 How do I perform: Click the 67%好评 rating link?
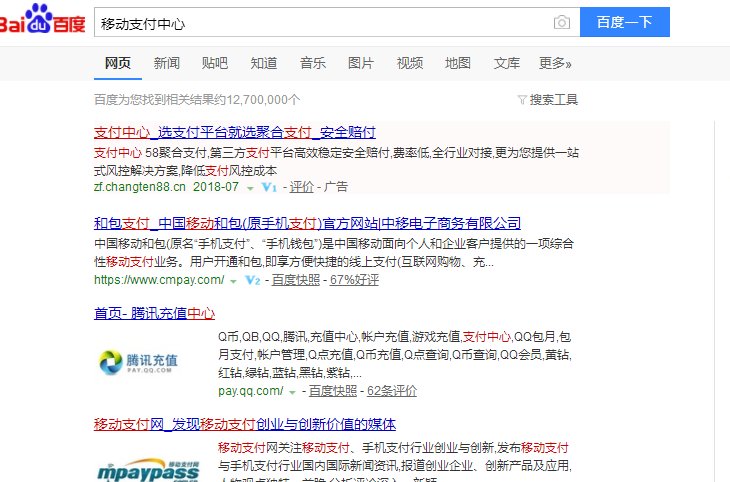pos(354,280)
